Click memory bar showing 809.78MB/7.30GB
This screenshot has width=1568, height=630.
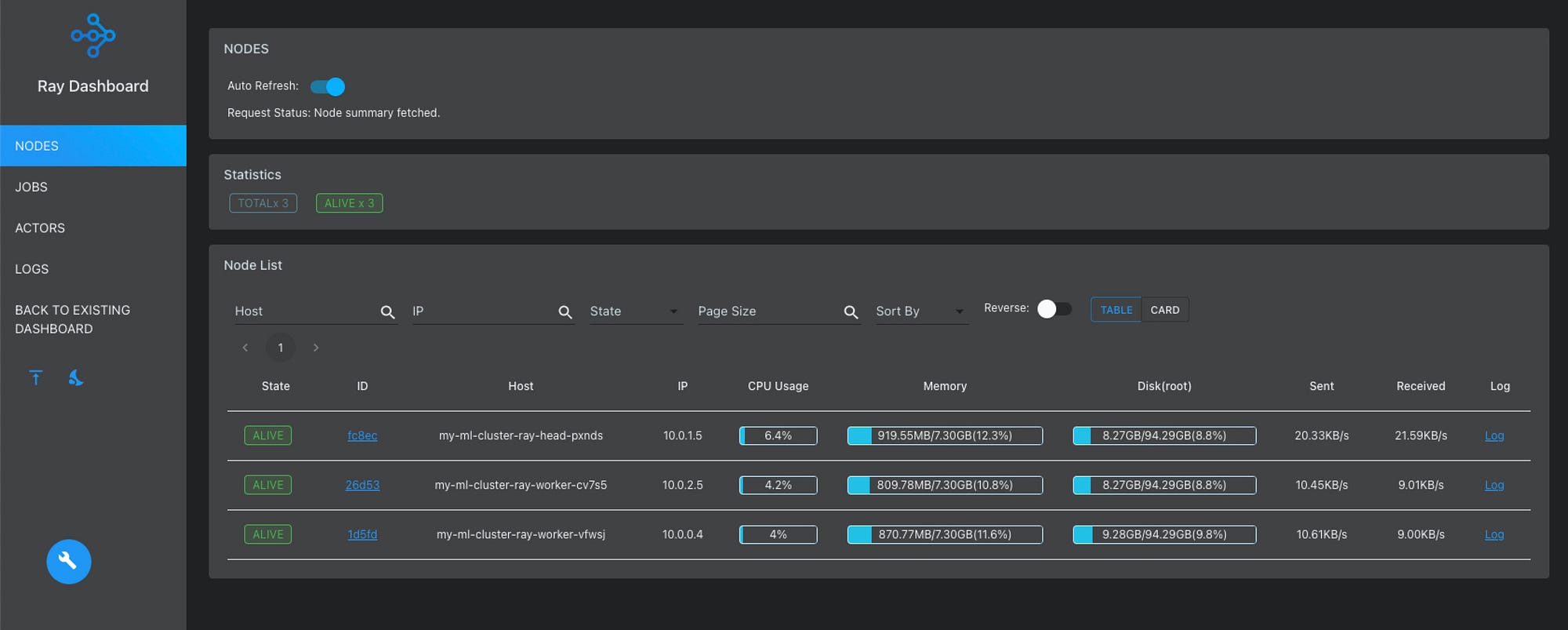pyautogui.click(x=945, y=485)
